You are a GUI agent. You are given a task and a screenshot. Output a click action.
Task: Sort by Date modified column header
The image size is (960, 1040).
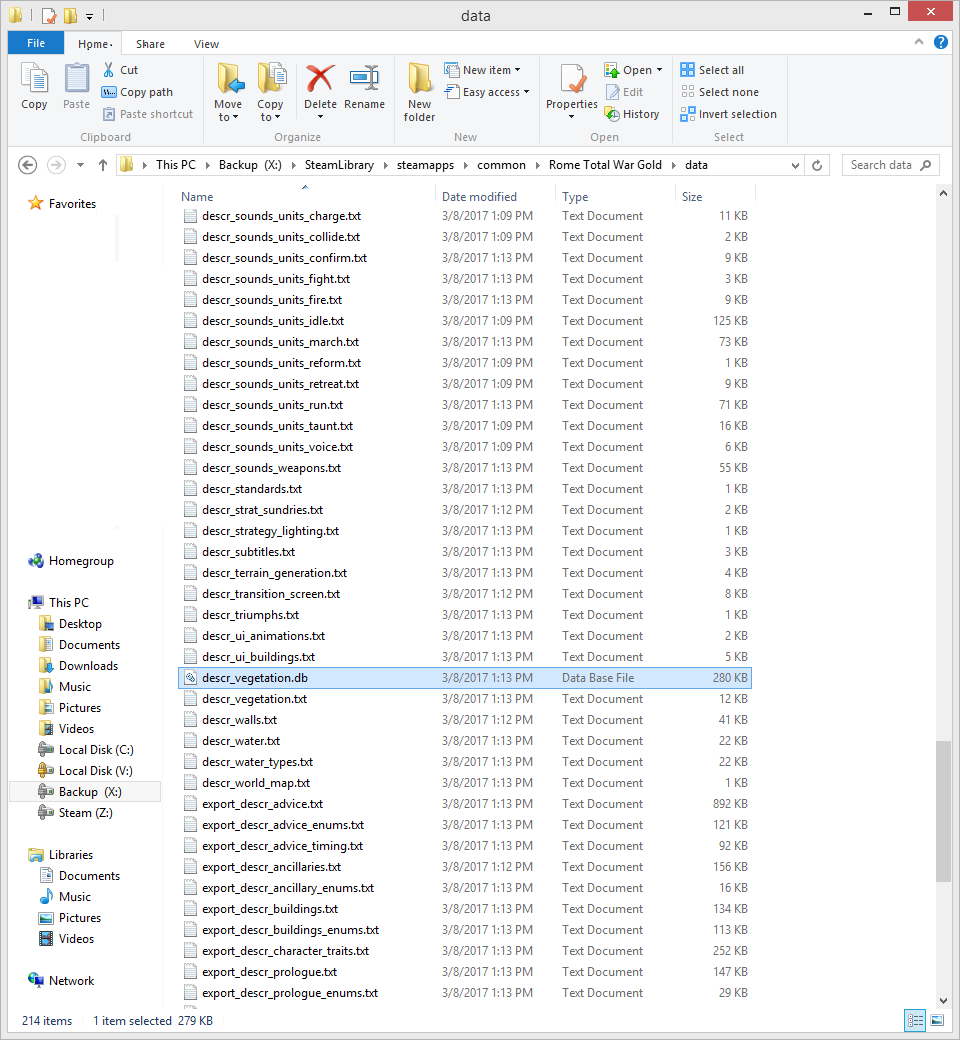[x=479, y=196]
